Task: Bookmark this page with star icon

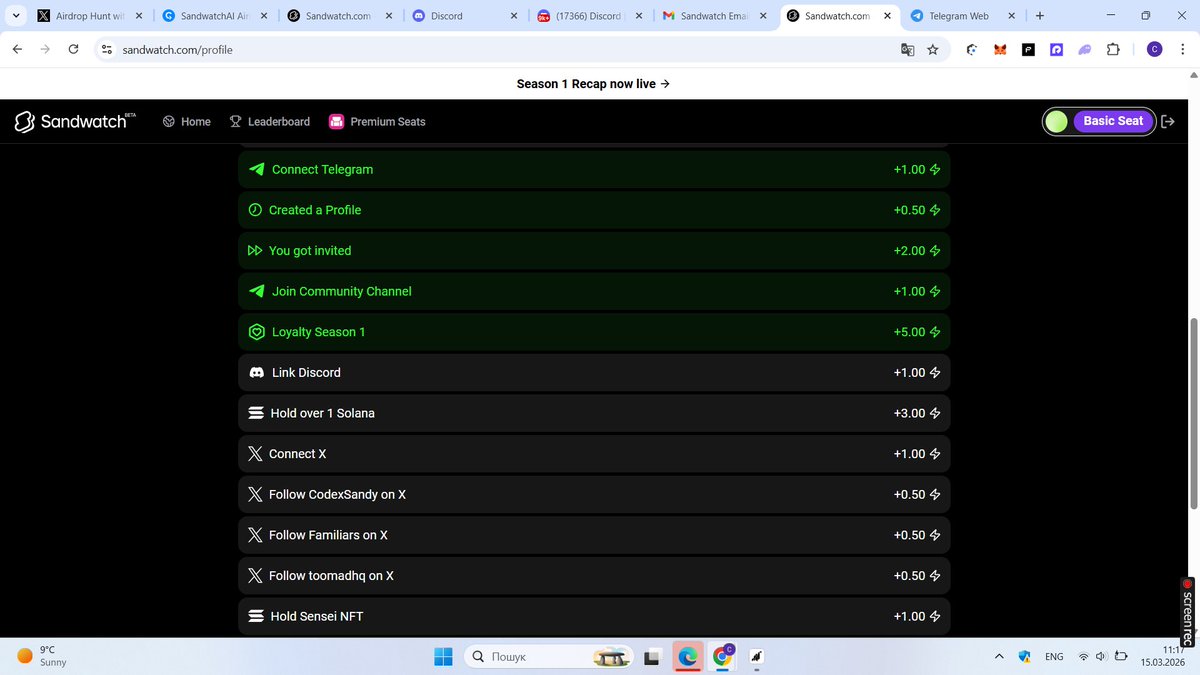Action: (933, 49)
